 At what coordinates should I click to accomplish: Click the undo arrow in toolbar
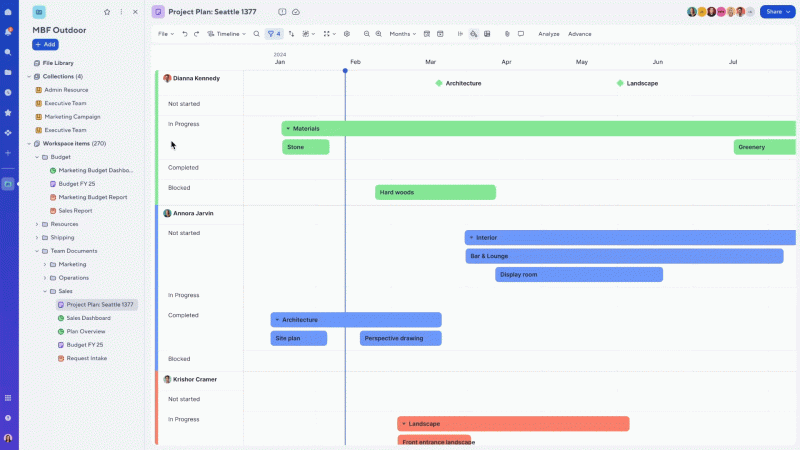click(x=185, y=34)
